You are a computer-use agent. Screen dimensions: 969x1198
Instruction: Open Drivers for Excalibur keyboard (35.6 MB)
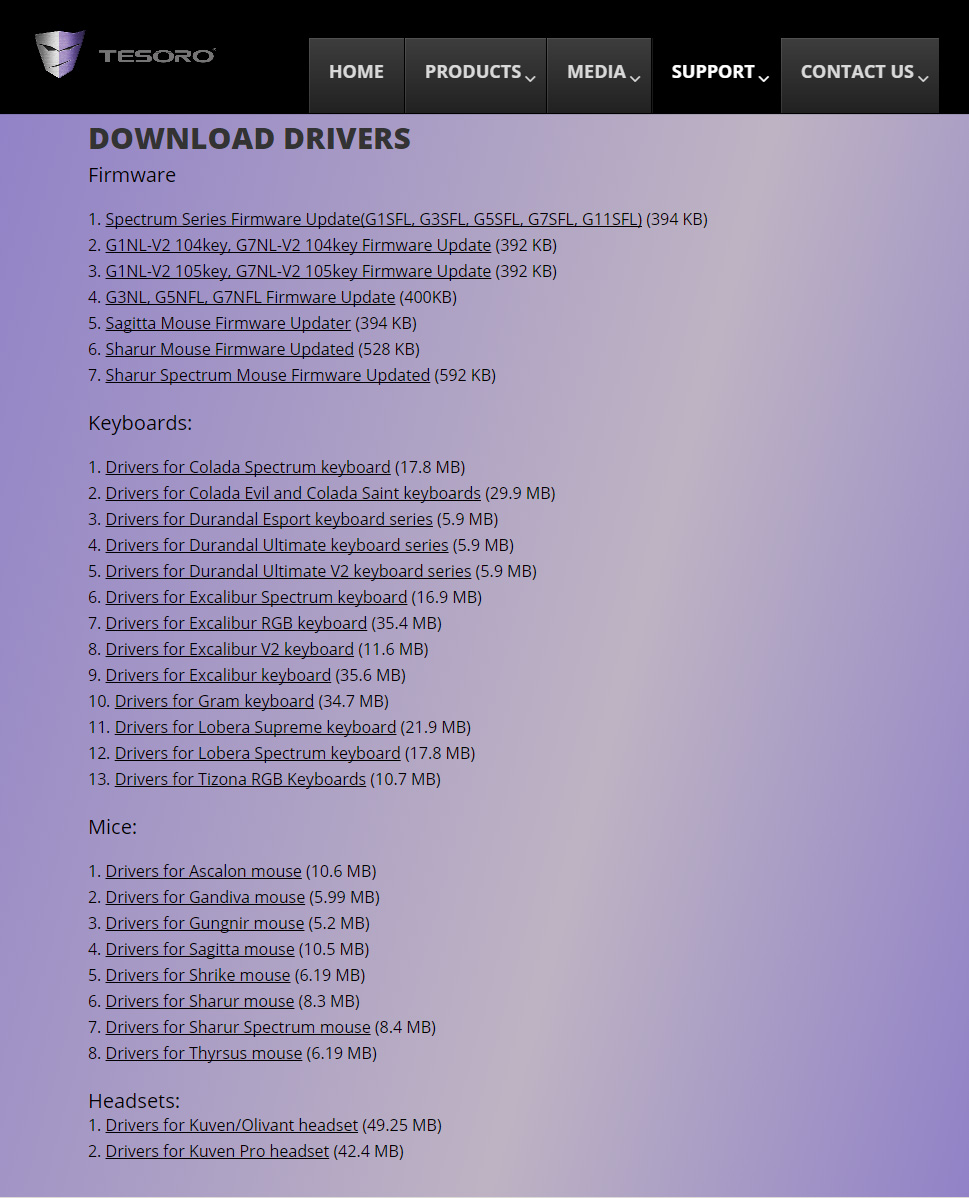pyautogui.click(x=218, y=675)
